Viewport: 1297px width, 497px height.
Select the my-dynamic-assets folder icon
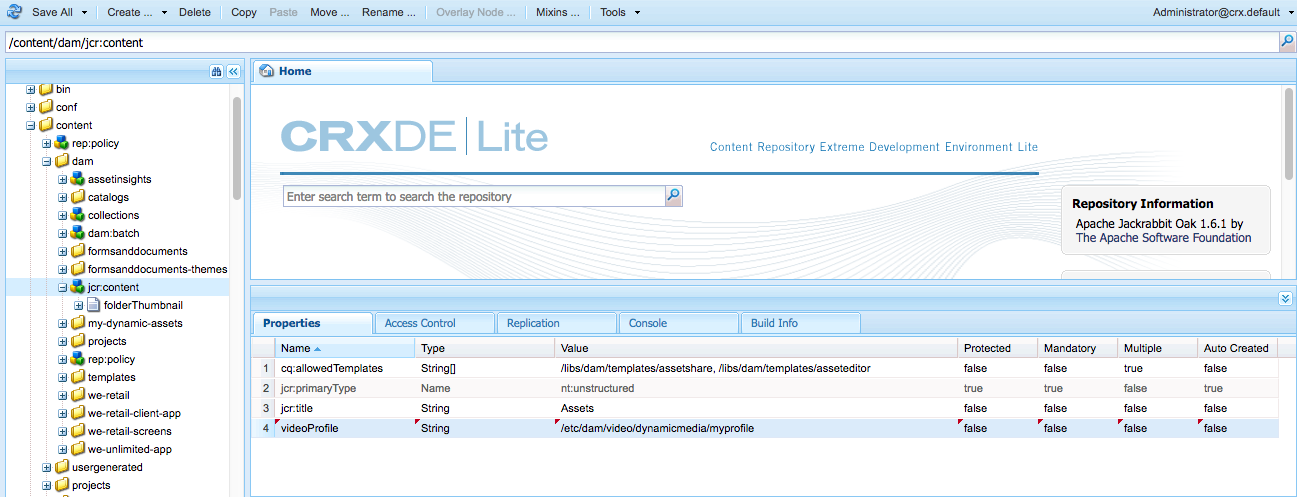78,323
